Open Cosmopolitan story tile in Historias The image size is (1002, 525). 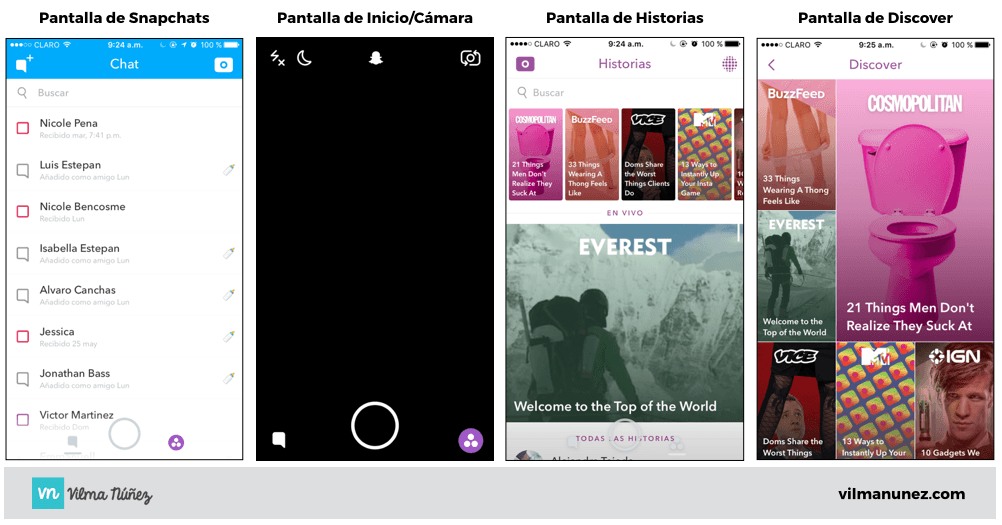[x=536, y=154]
